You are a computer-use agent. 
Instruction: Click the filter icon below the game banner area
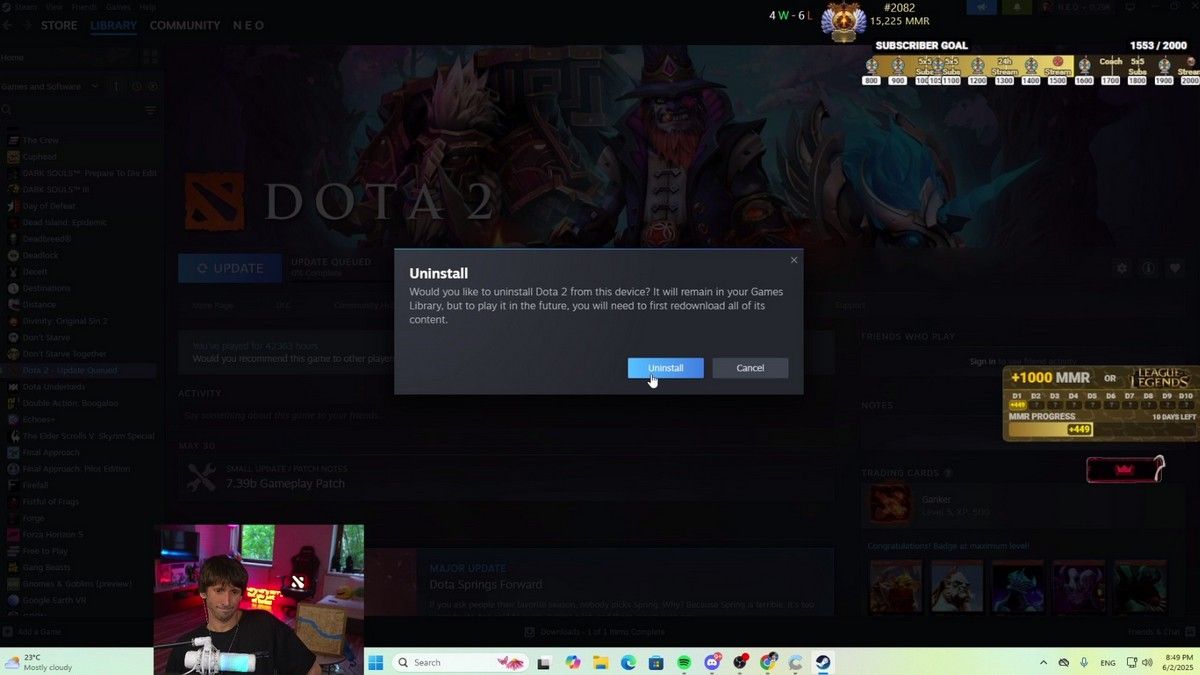(x=151, y=110)
